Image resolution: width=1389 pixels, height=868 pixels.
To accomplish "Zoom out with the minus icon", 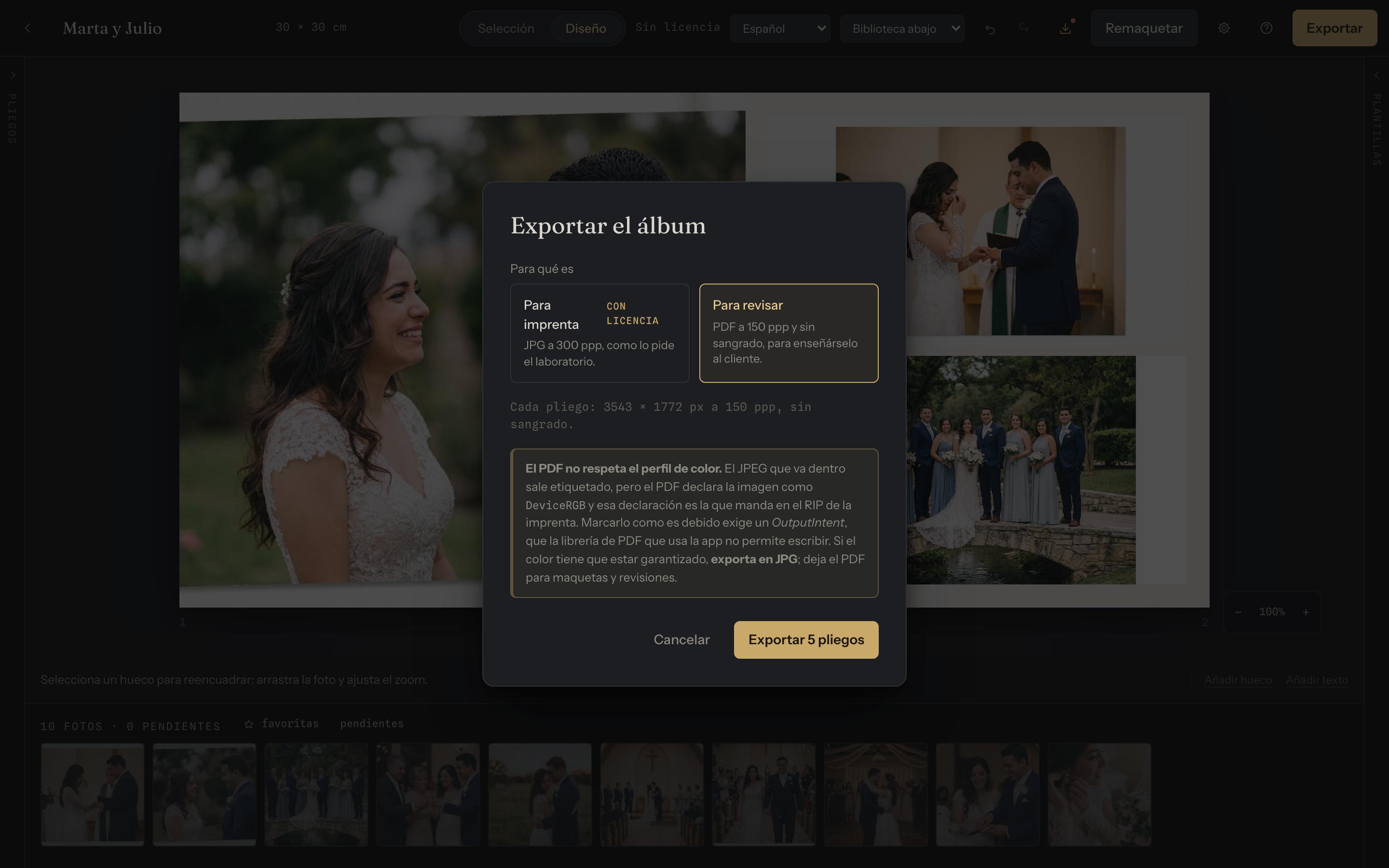I will pyautogui.click(x=1238, y=612).
